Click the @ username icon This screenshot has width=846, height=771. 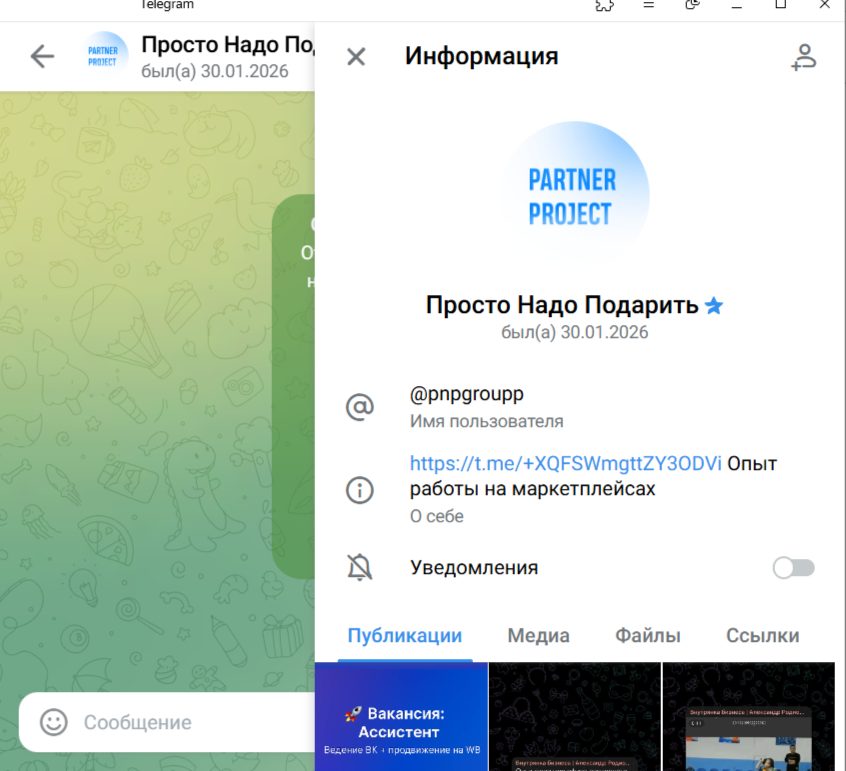(x=359, y=407)
